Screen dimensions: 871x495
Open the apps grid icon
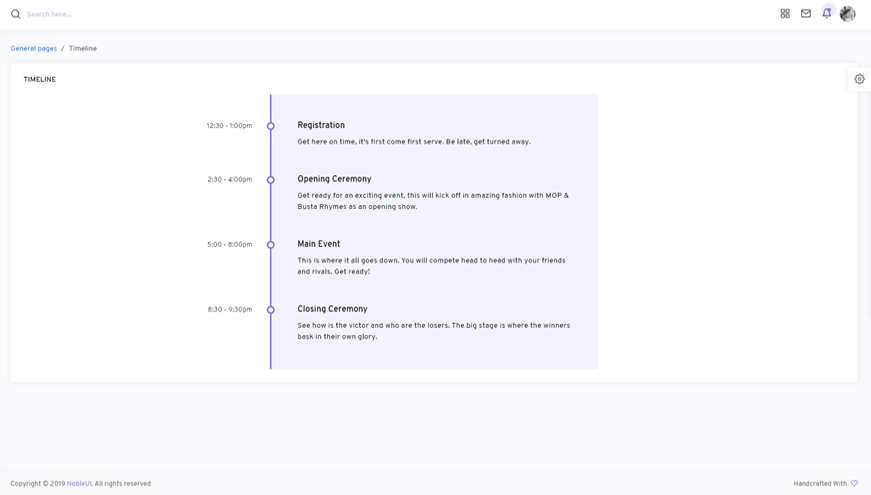785,14
